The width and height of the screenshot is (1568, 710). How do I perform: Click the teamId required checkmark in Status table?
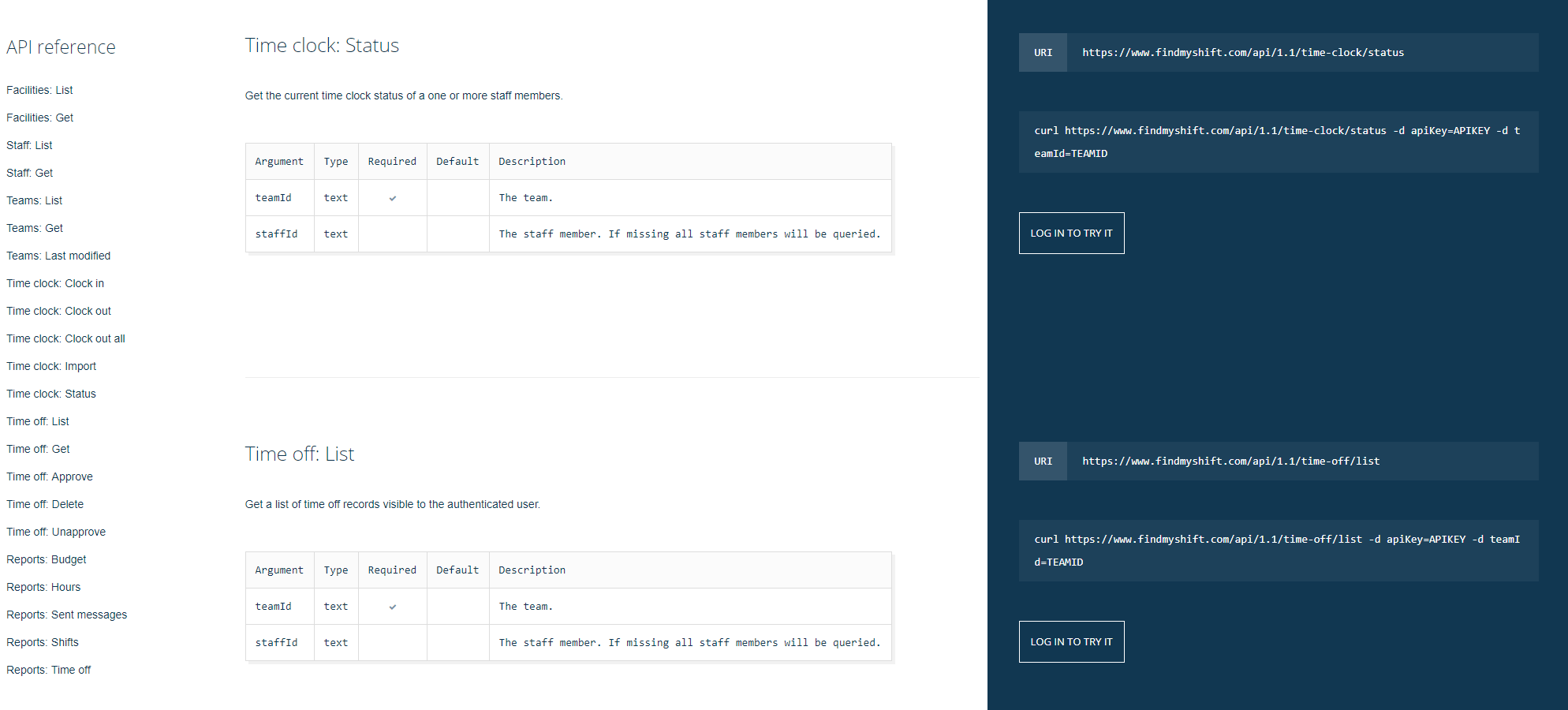[x=393, y=198]
